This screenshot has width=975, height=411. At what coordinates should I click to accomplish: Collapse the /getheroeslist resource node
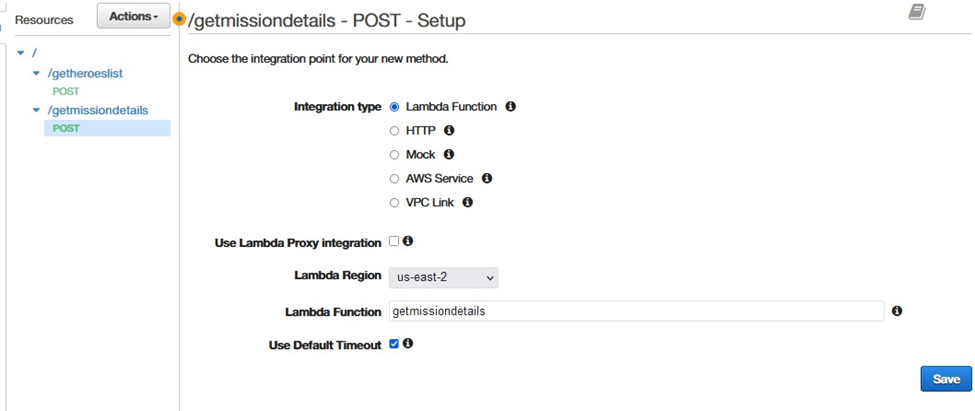[36, 74]
